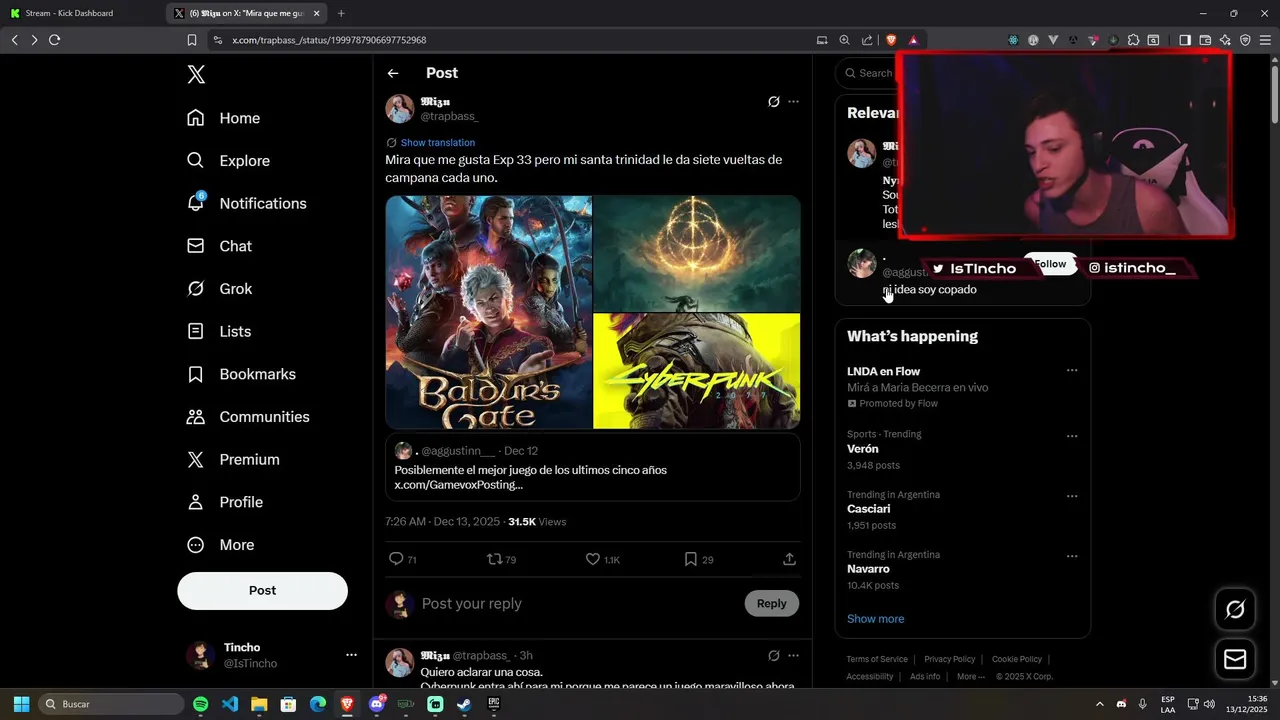Open a new browser tab
The image size is (1280, 720).
pos(341,13)
